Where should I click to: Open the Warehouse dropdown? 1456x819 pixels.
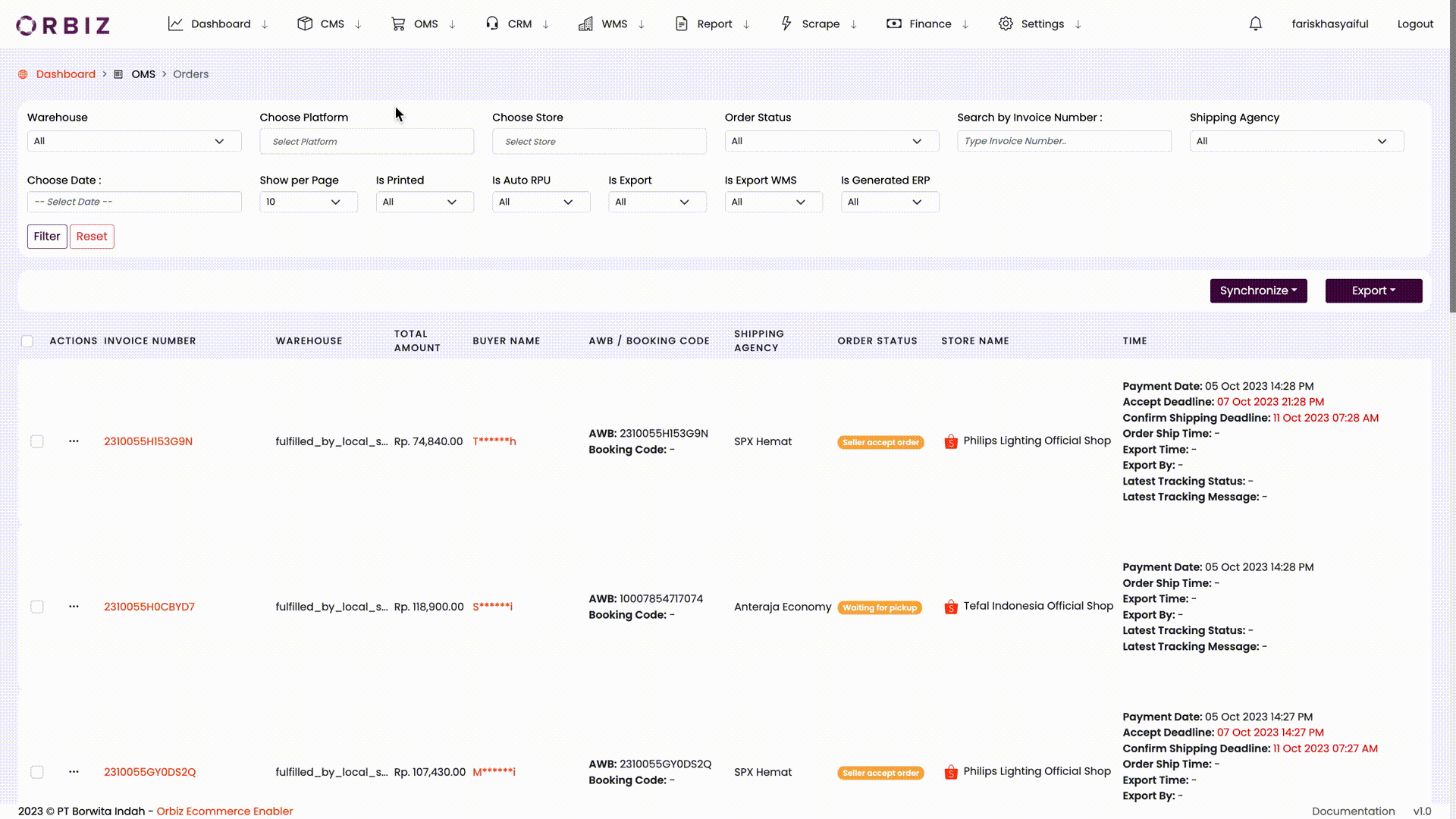click(134, 141)
